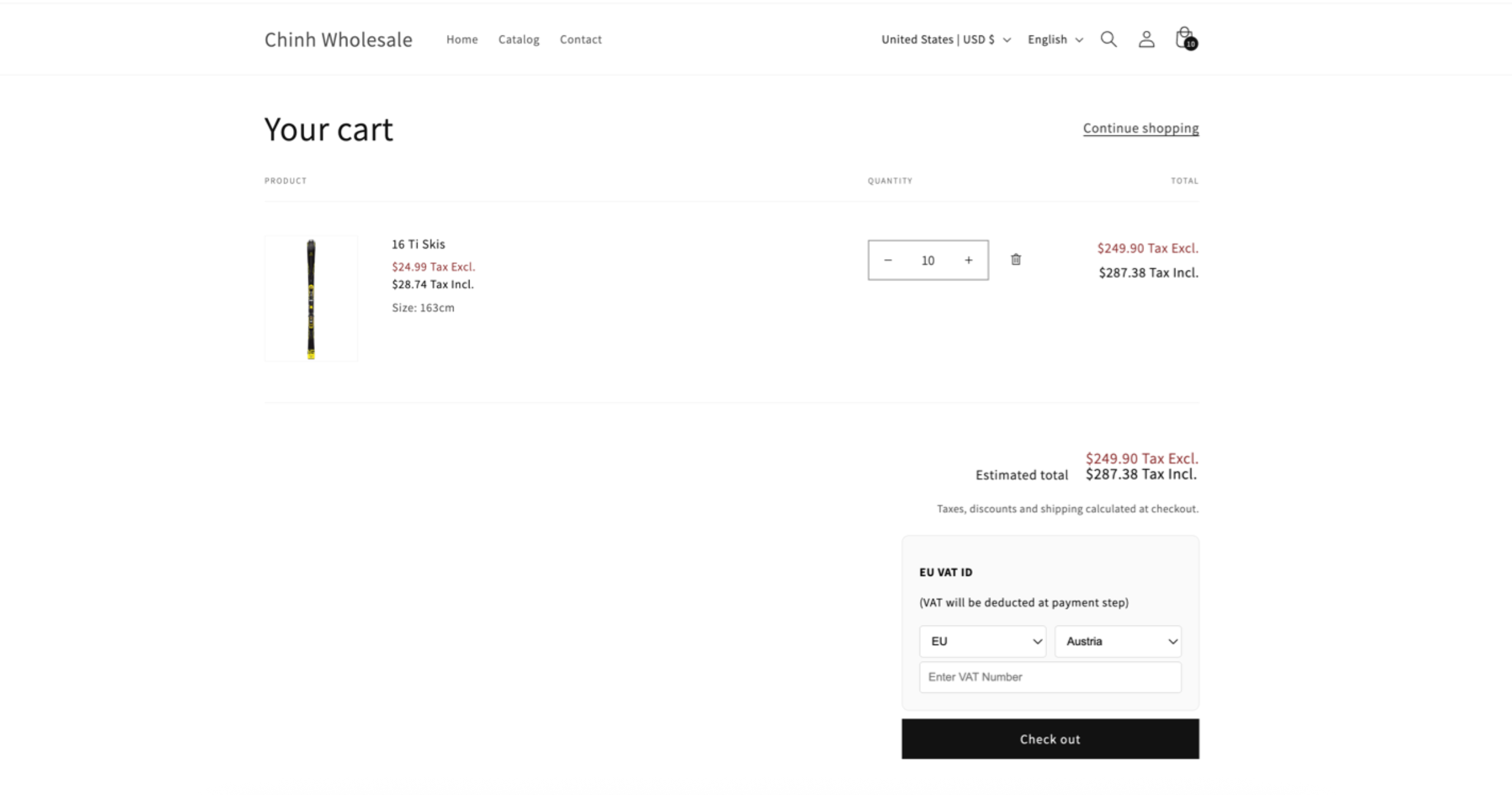Open the Catalog menu item
The width and height of the screenshot is (1512, 795).
(519, 40)
